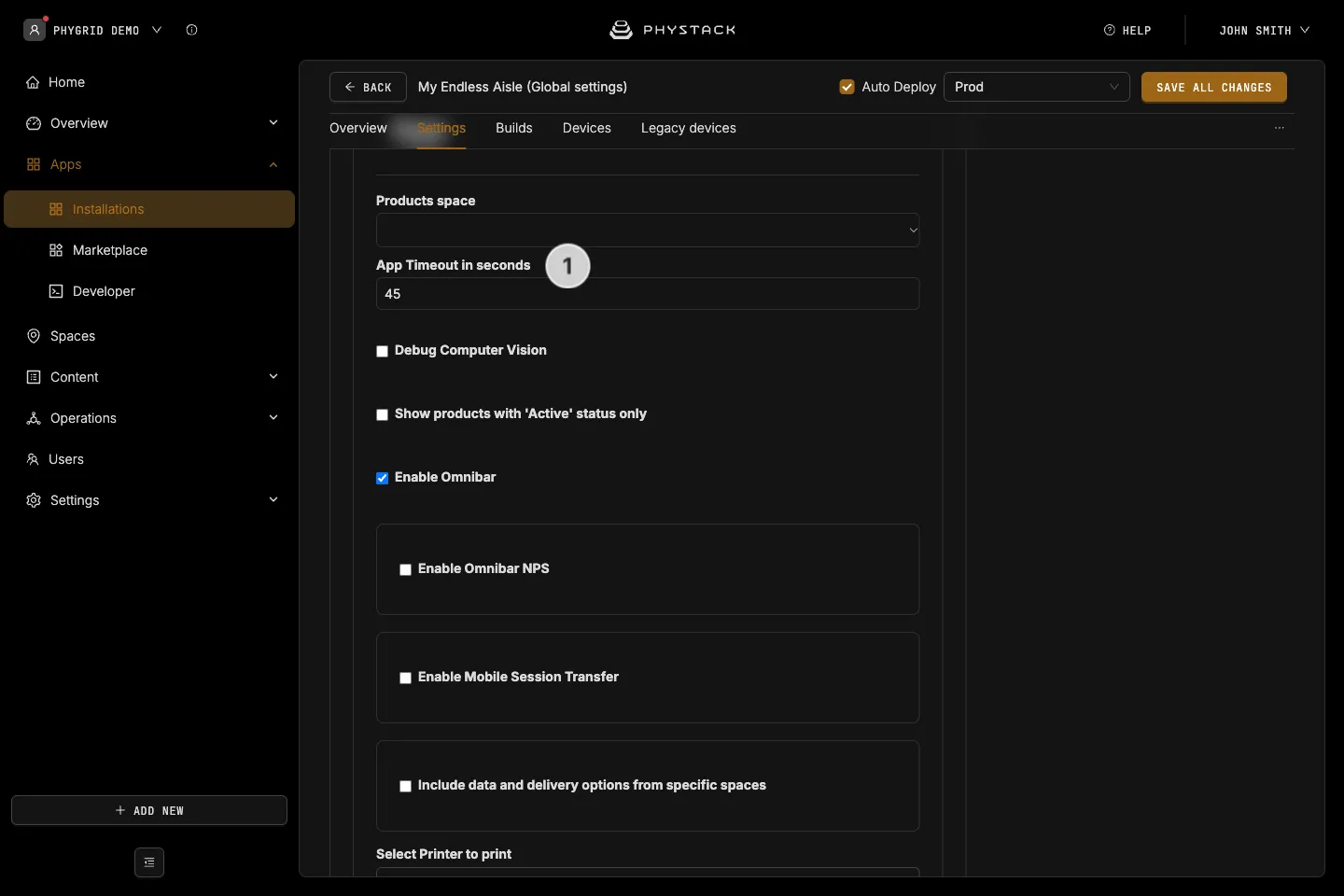Switch to the Builds tab

[x=514, y=128]
